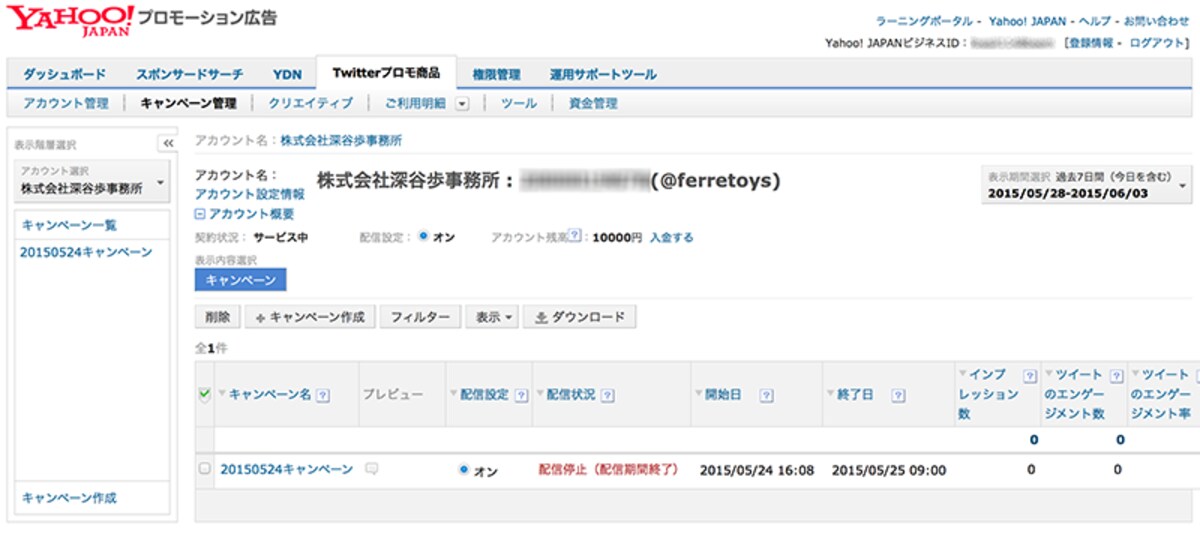Open the ヘルプ link in header
1200x537 pixels.
click(x=1096, y=20)
